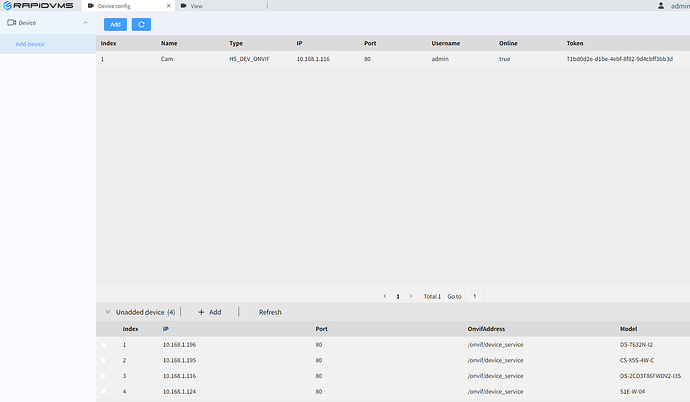The height and width of the screenshot is (402, 690).
Task: Switch to the View tab
Action: point(196,6)
